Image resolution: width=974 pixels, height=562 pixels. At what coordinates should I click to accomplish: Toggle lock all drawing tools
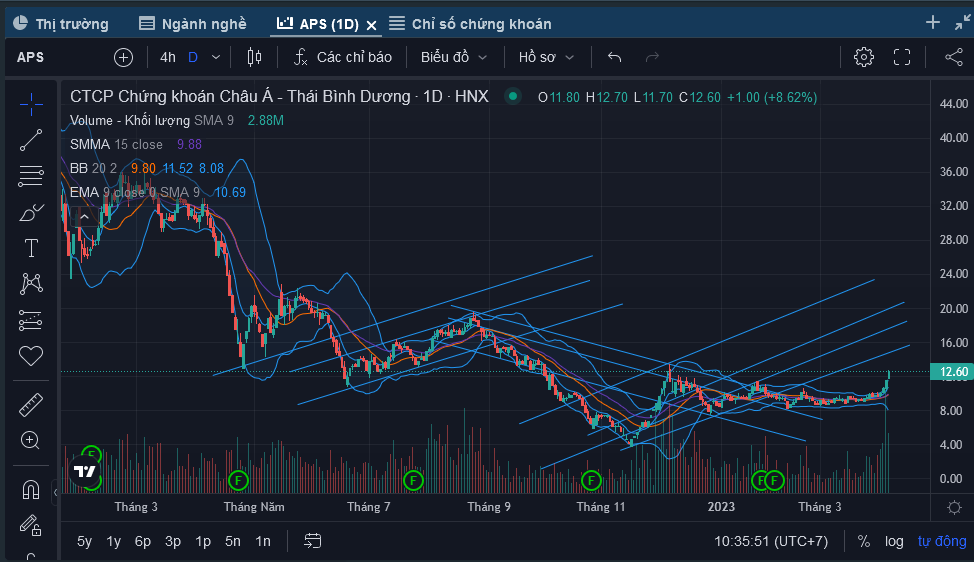click(x=30, y=525)
